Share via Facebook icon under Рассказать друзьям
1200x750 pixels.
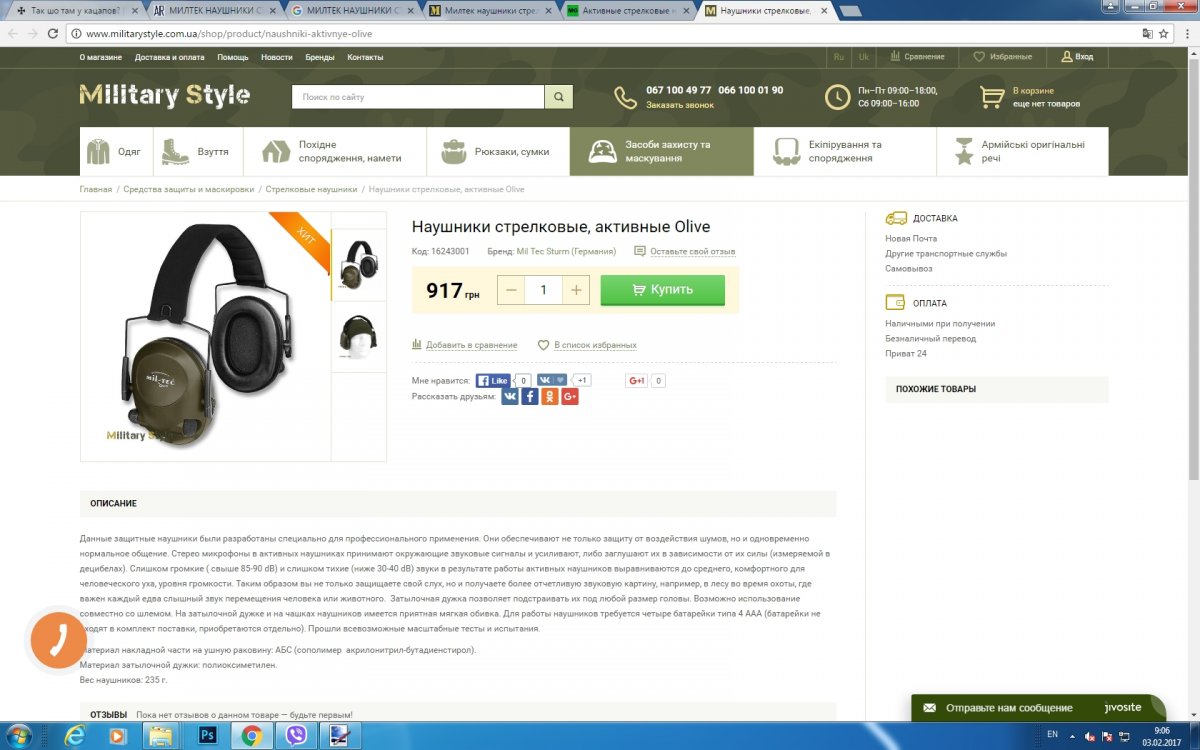(x=530, y=397)
